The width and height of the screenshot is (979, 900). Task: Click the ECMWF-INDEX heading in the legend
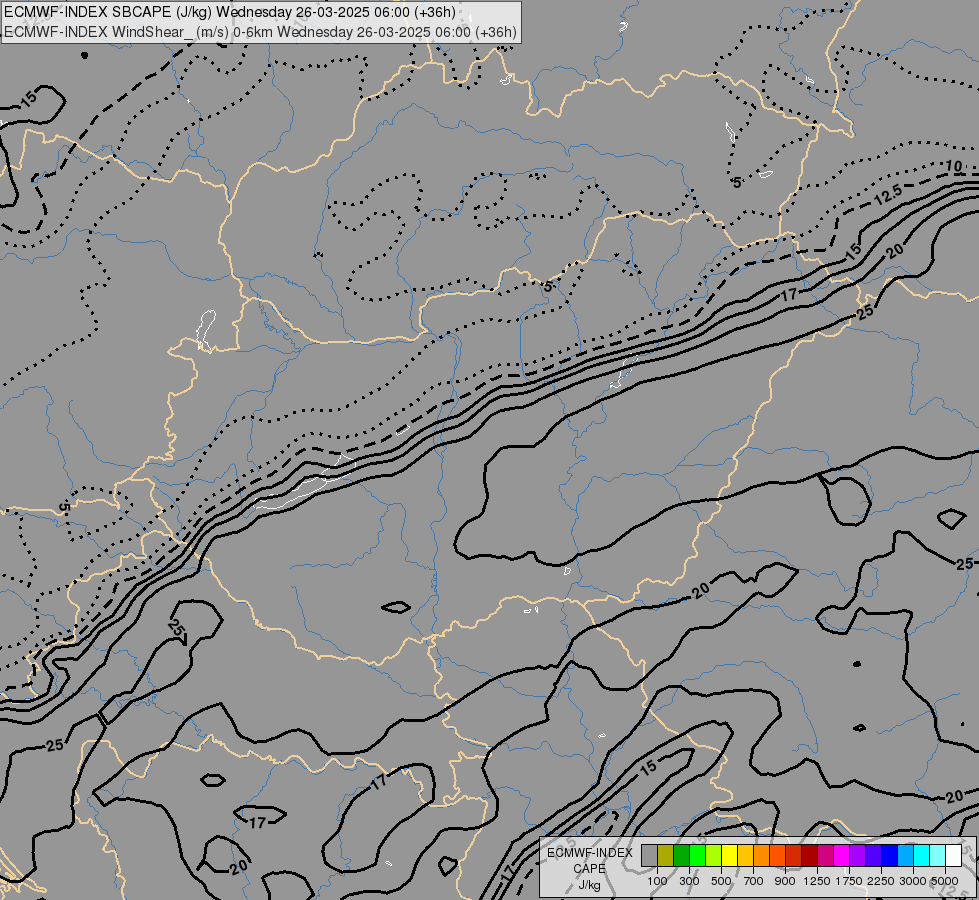[x=589, y=853]
